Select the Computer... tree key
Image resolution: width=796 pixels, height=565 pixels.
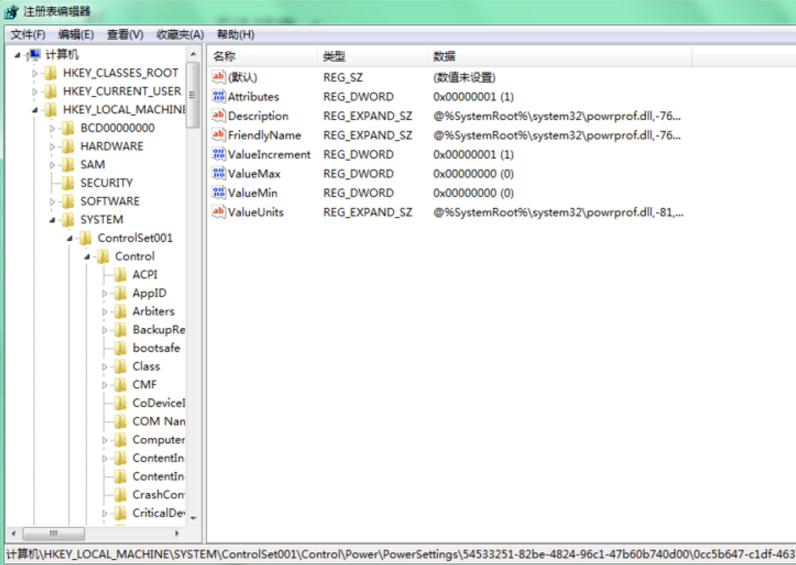(159, 440)
